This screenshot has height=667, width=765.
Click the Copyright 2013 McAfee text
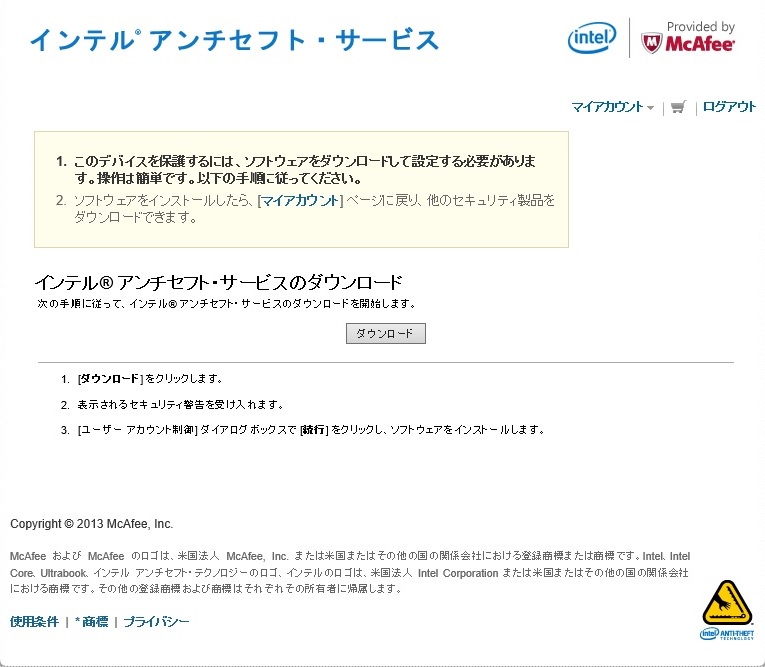pyautogui.click(x=91, y=524)
